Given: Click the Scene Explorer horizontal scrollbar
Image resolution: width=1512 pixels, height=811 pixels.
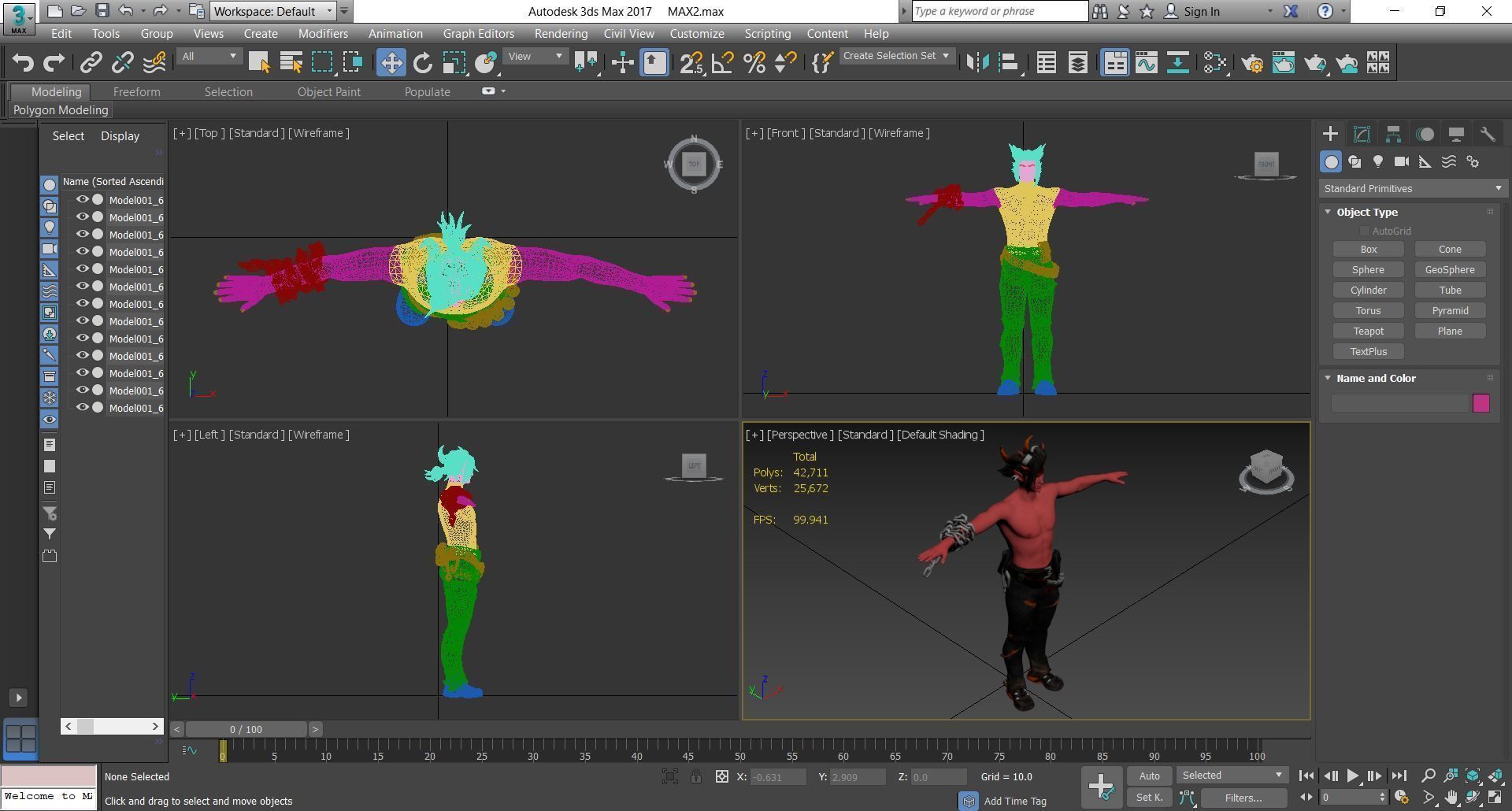Looking at the screenshot, I should click(x=112, y=726).
